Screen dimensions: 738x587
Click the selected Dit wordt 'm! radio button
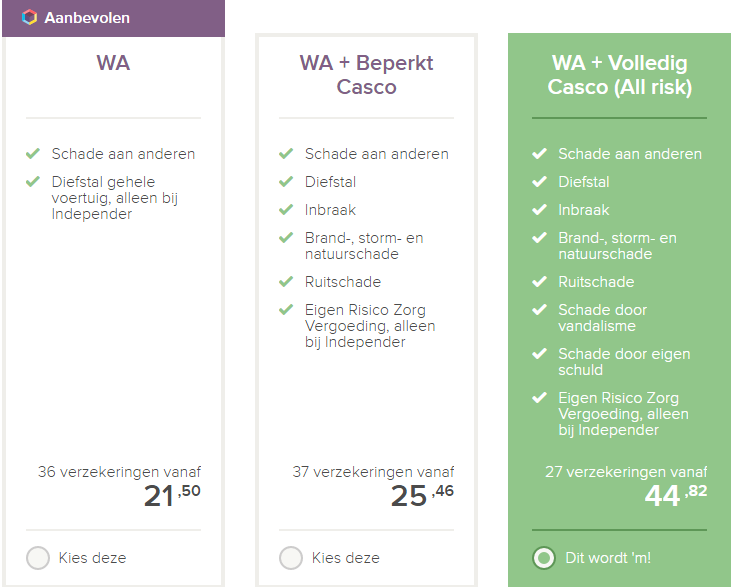[544, 558]
